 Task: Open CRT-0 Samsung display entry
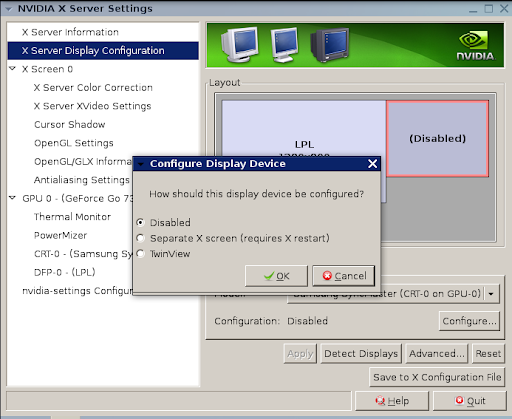[x=83, y=254]
